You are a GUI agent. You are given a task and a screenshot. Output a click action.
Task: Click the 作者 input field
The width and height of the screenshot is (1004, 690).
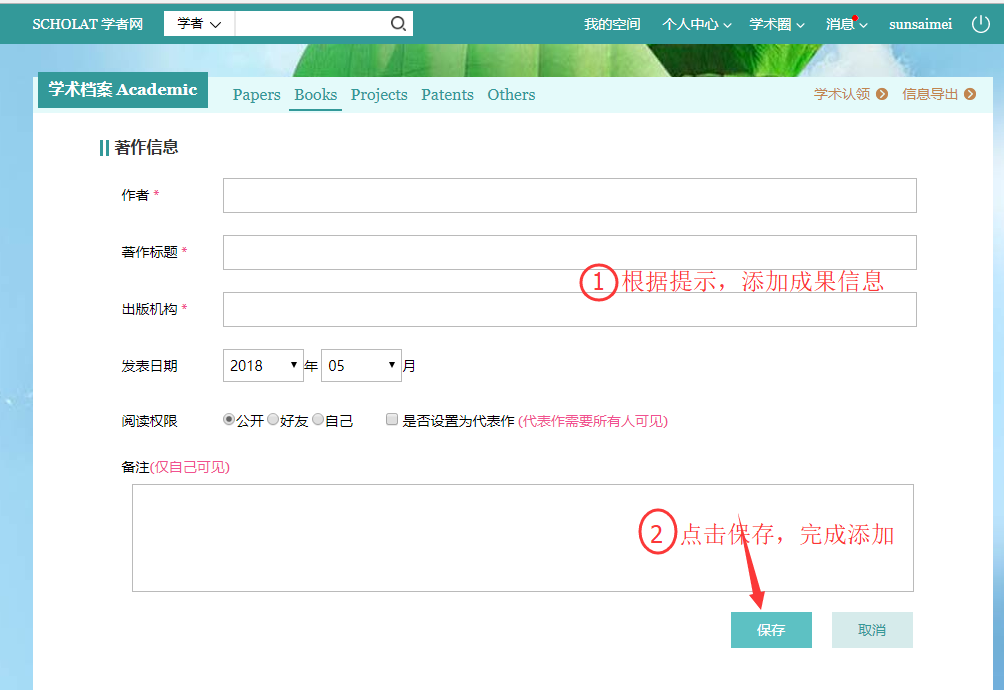pyautogui.click(x=569, y=196)
